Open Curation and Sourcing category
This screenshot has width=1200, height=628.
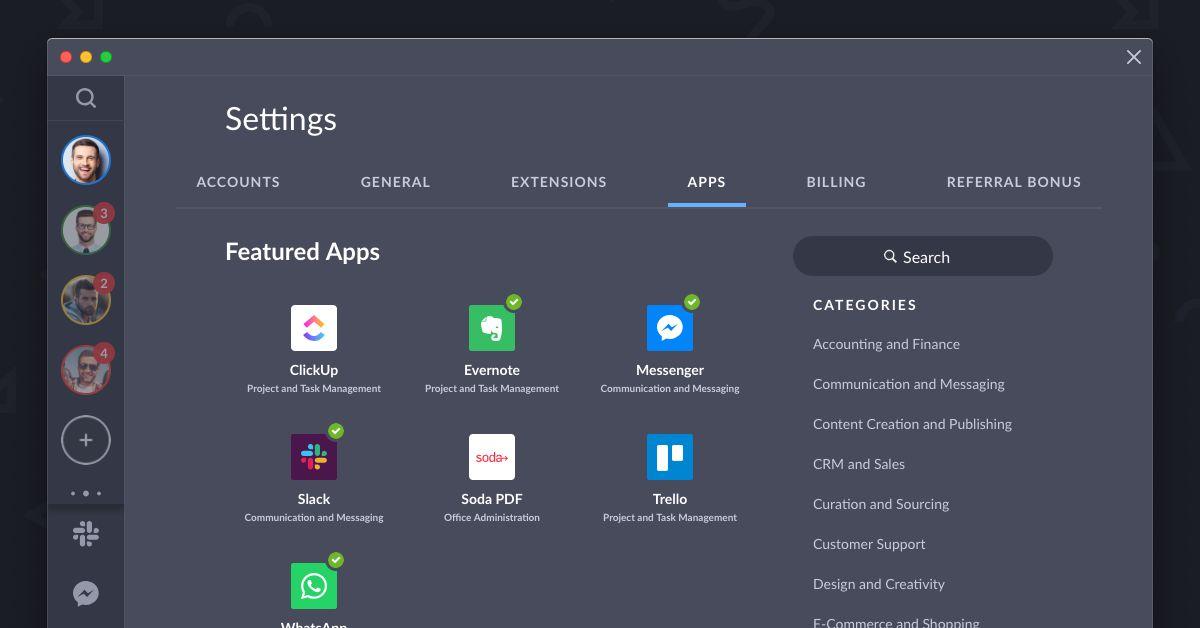(881, 504)
